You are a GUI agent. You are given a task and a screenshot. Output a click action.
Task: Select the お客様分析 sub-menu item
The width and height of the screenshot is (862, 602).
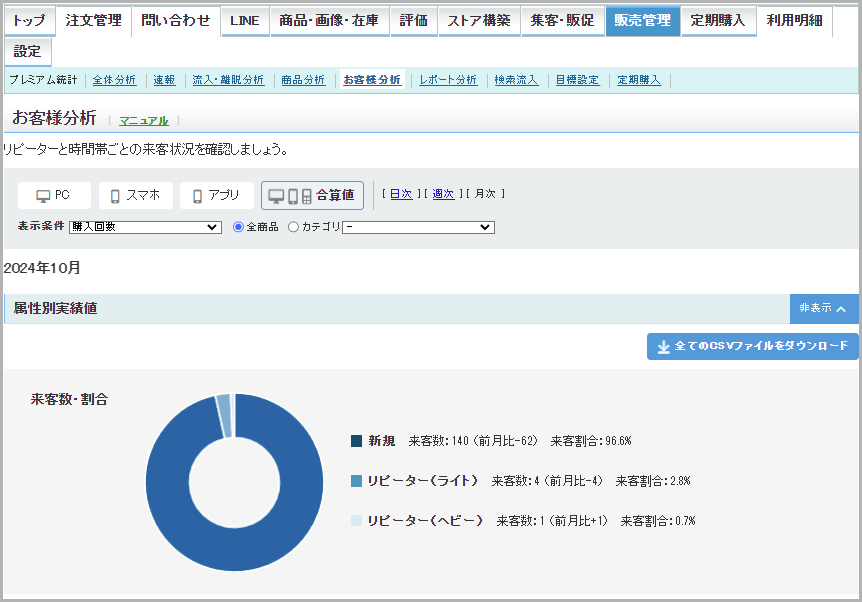[372, 80]
